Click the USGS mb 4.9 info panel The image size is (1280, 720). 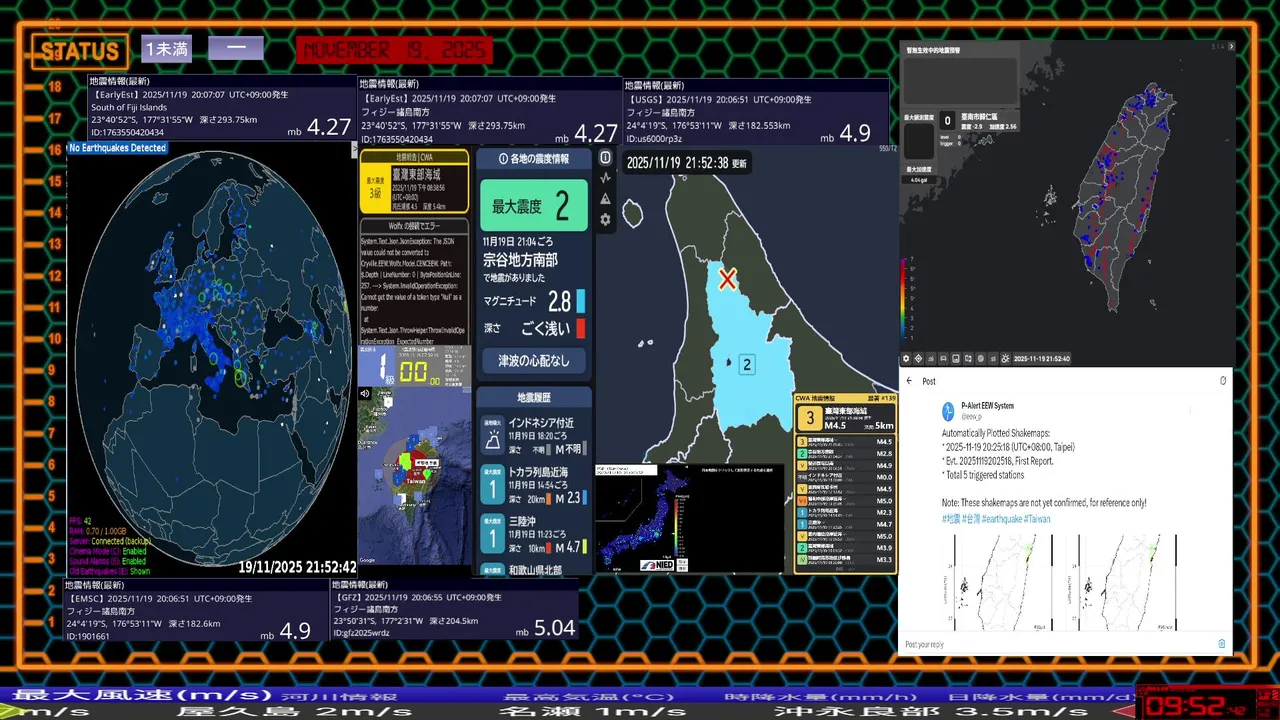756,113
